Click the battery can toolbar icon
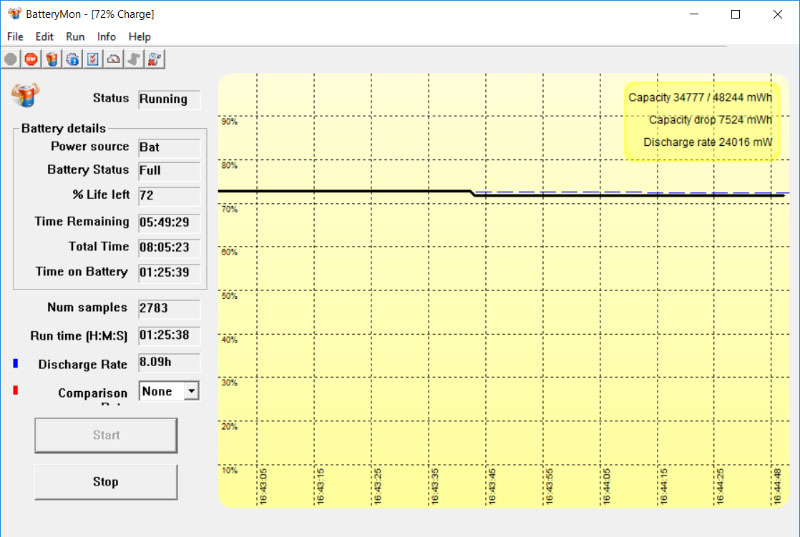This screenshot has width=800, height=537. (x=52, y=59)
